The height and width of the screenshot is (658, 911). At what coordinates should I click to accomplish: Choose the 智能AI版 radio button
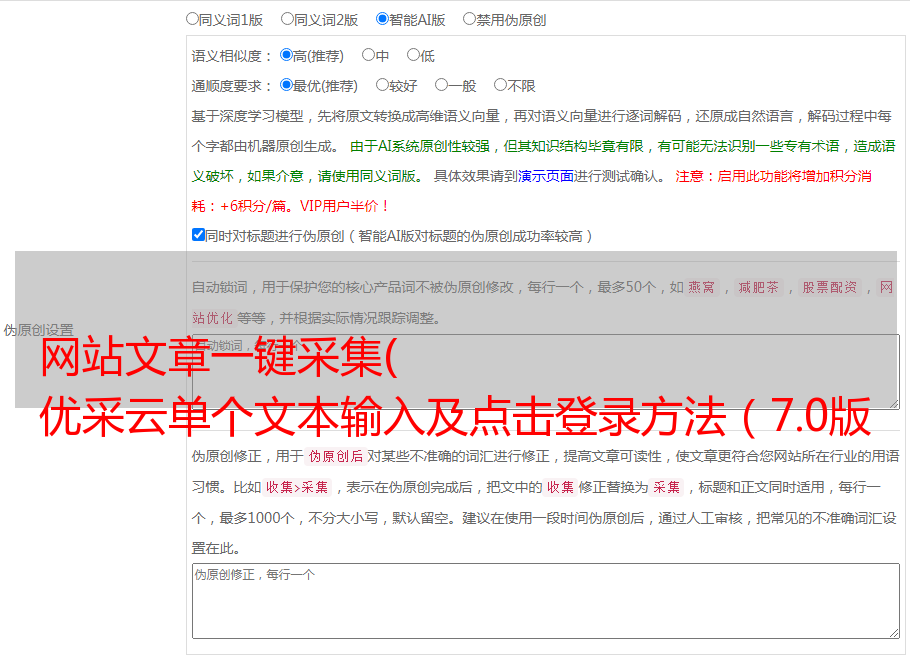382,19
